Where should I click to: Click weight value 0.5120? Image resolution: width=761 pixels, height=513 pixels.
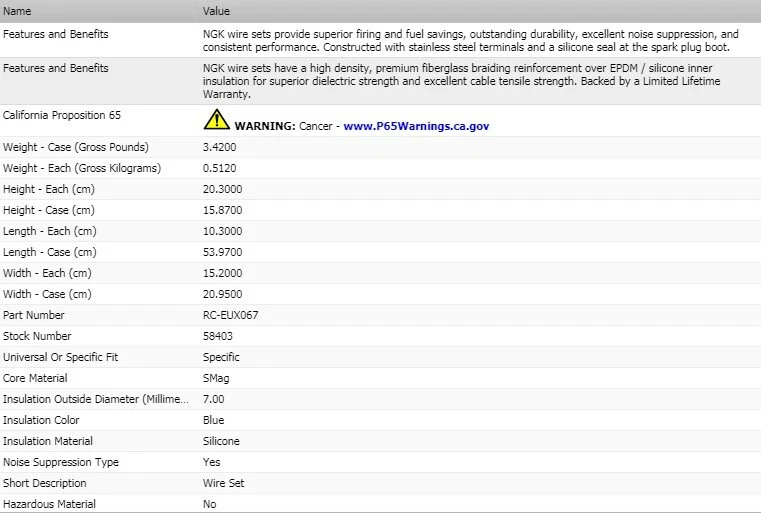click(219, 168)
